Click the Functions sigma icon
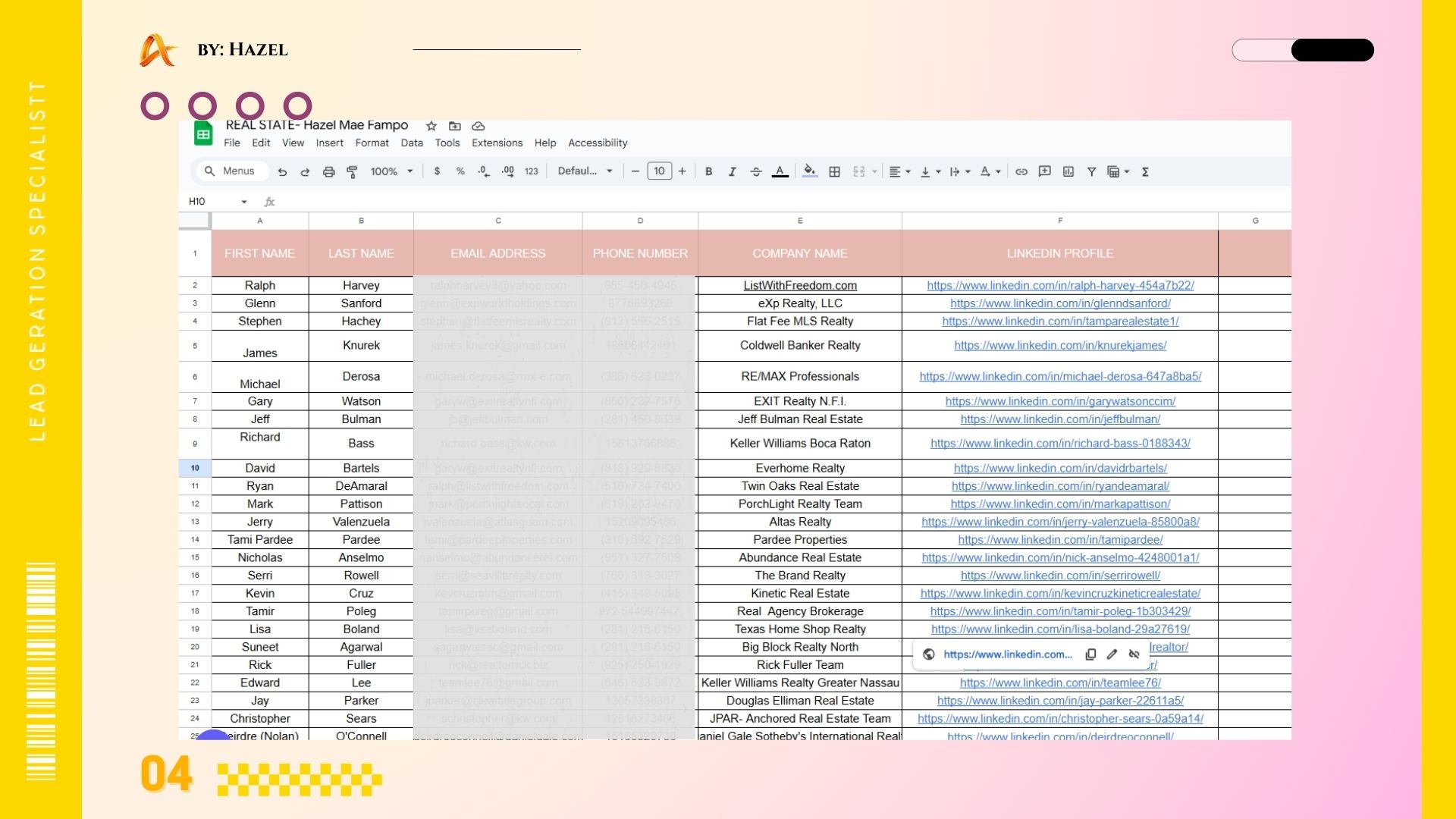The height and width of the screenshot is (819, 1456). tap(1146, 171)
